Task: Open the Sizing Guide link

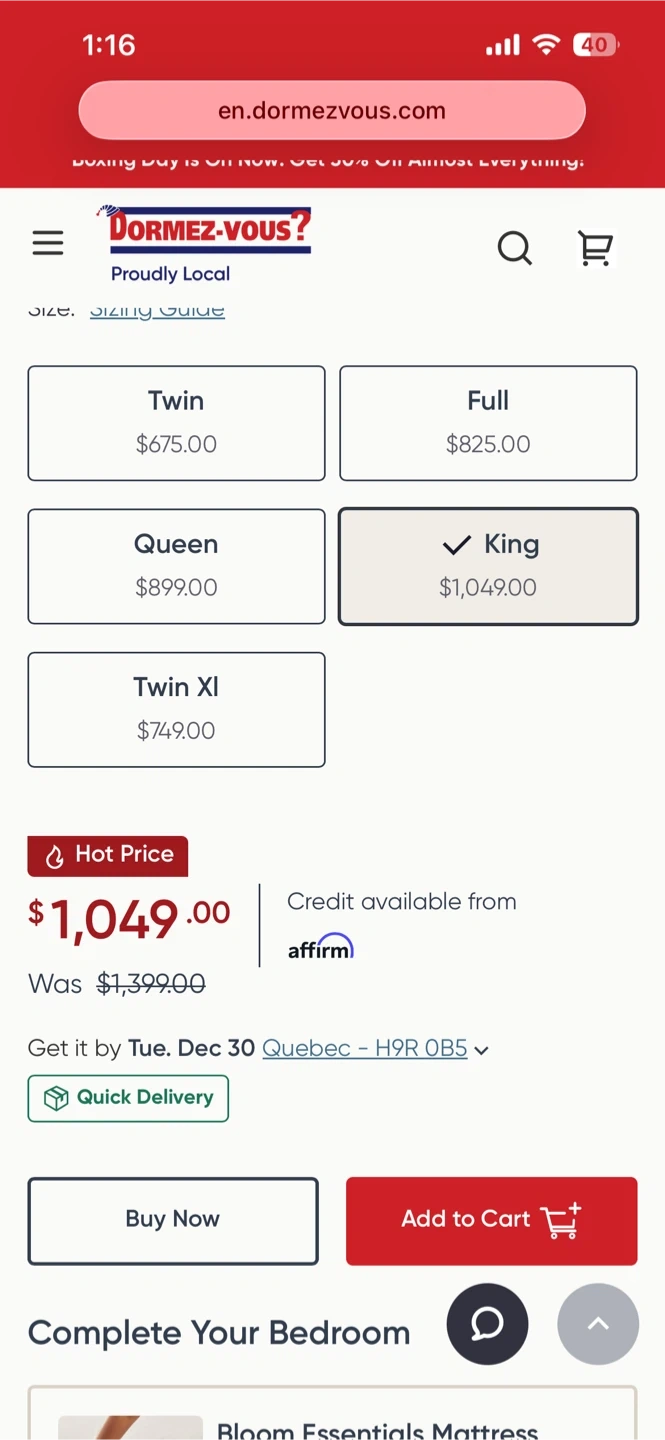Action: 157,310
